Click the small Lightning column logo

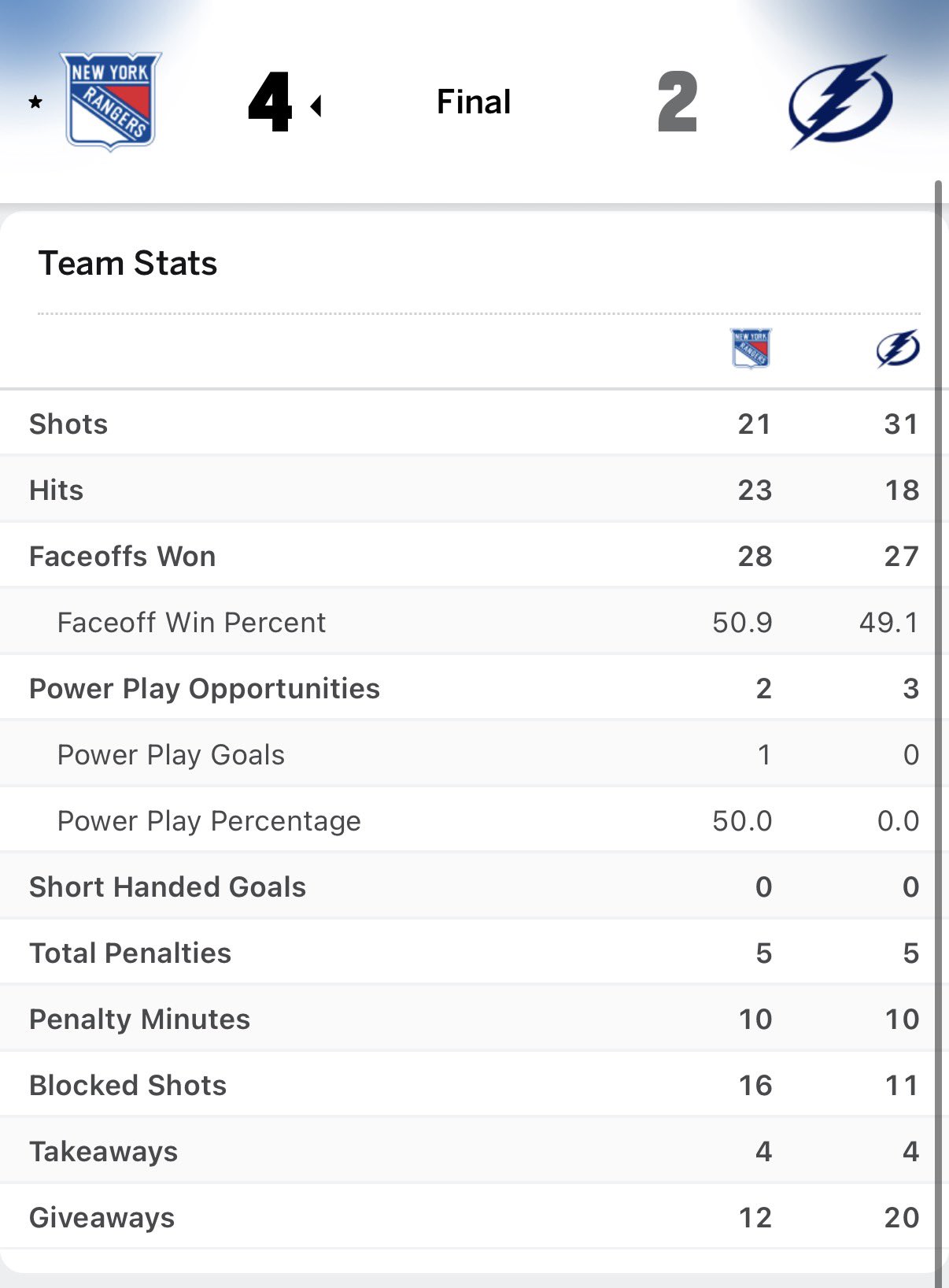898,348
